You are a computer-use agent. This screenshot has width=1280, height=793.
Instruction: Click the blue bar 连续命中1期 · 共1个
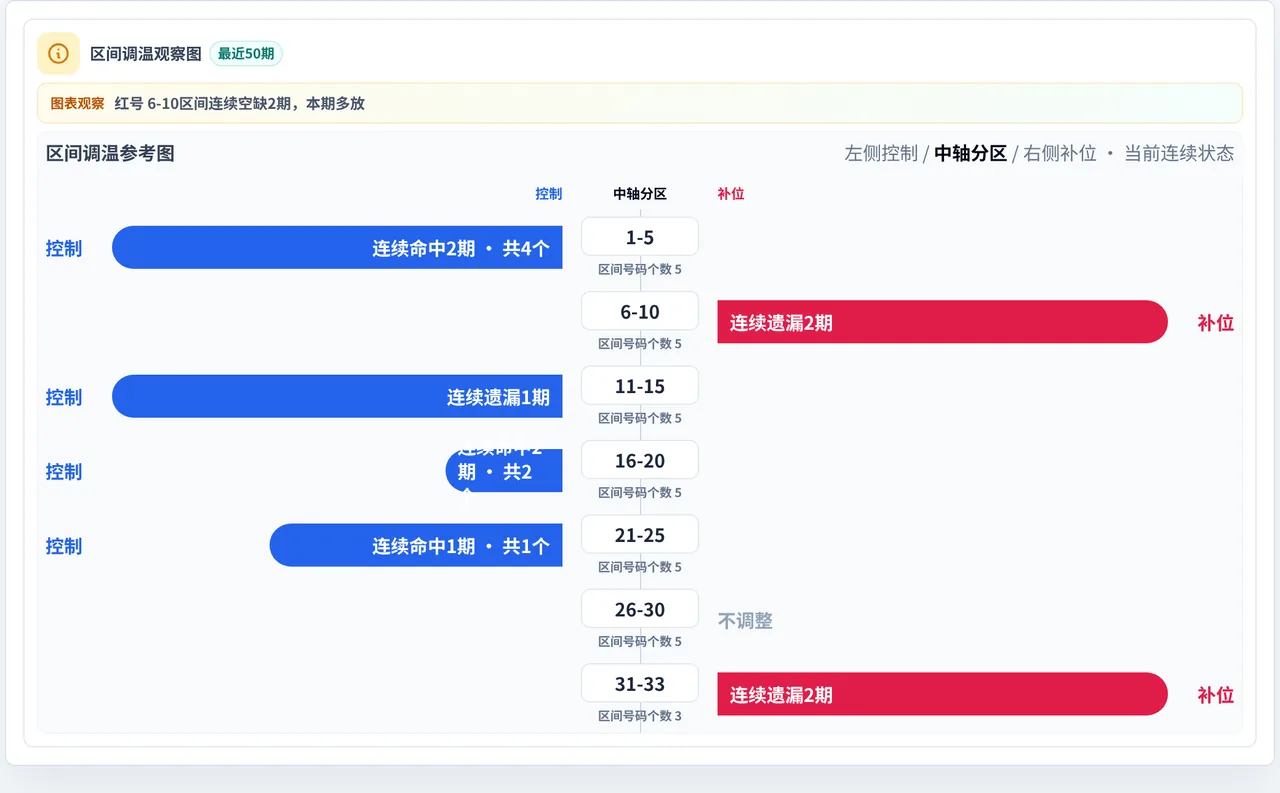click(416, 546)
